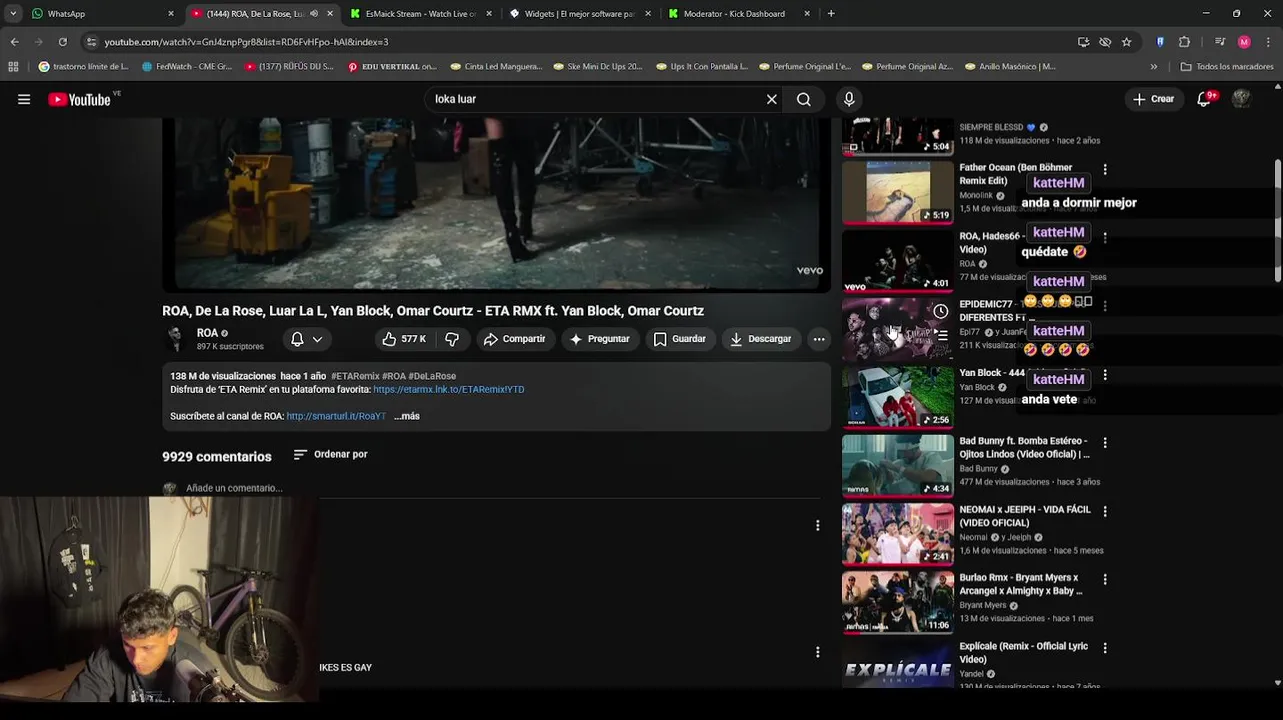Switch to the Widgets tab
Image resolution: width=1283 pixels, height=720 pixels.
point(580,14)
